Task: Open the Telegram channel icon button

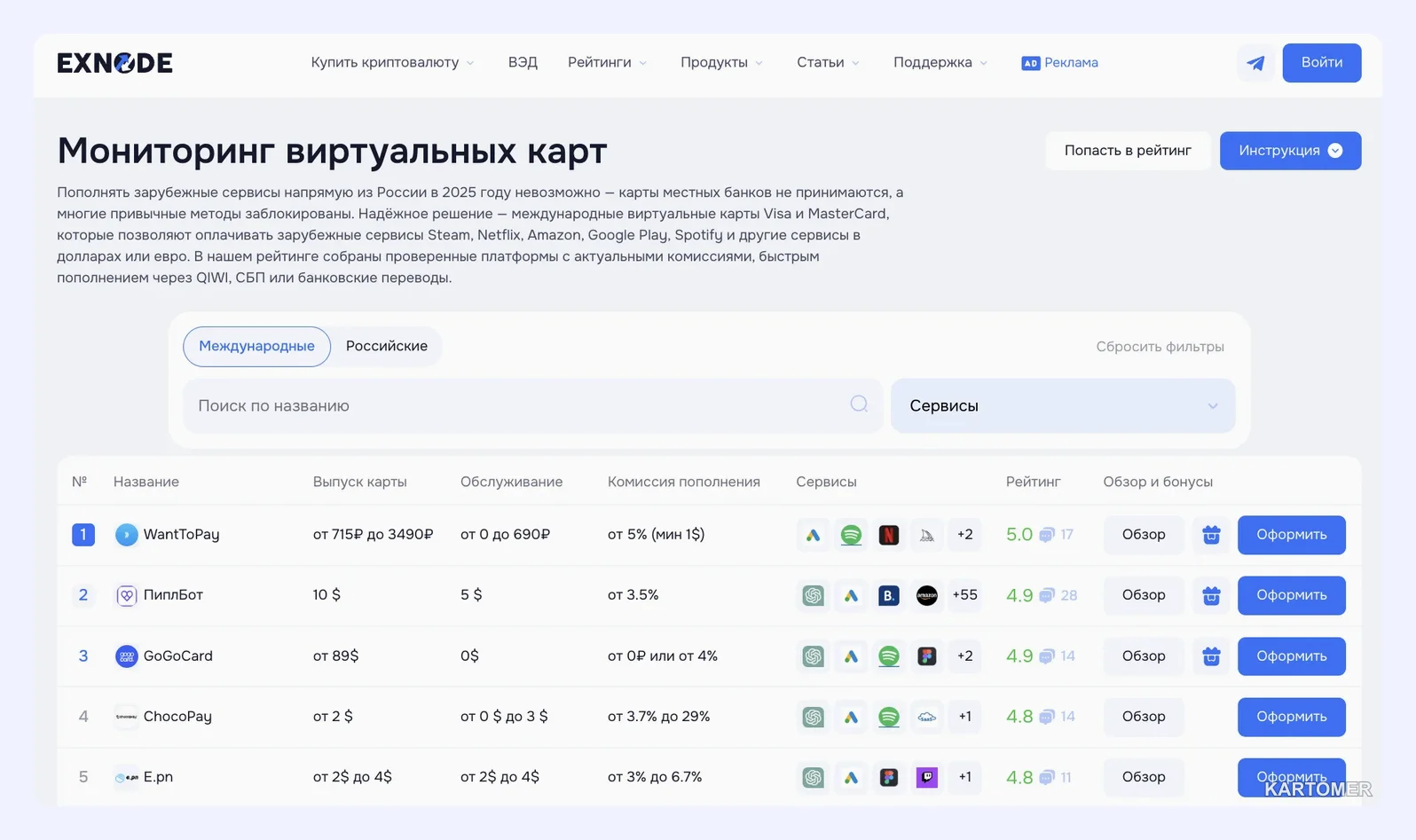Action: point(1255,63)
